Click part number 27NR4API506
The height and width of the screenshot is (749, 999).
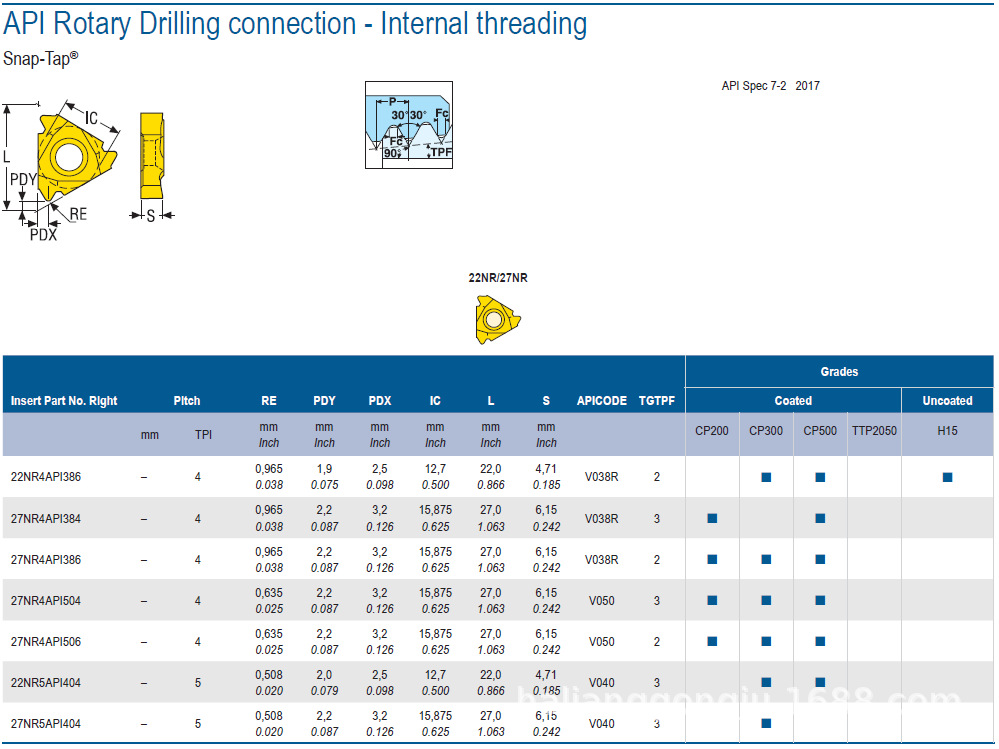pos(46,641)
